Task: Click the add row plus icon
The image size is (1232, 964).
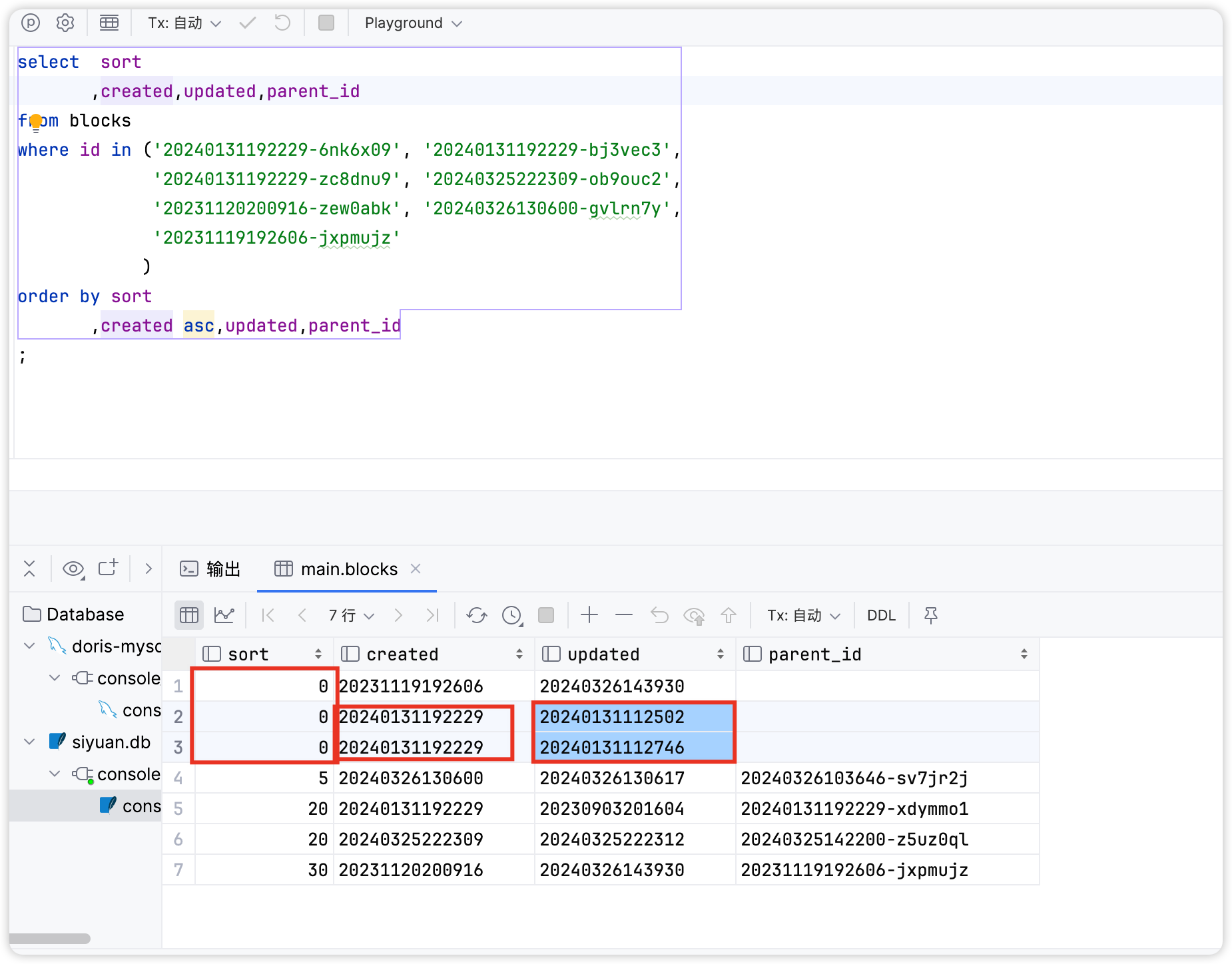Action: pos(589,615)
